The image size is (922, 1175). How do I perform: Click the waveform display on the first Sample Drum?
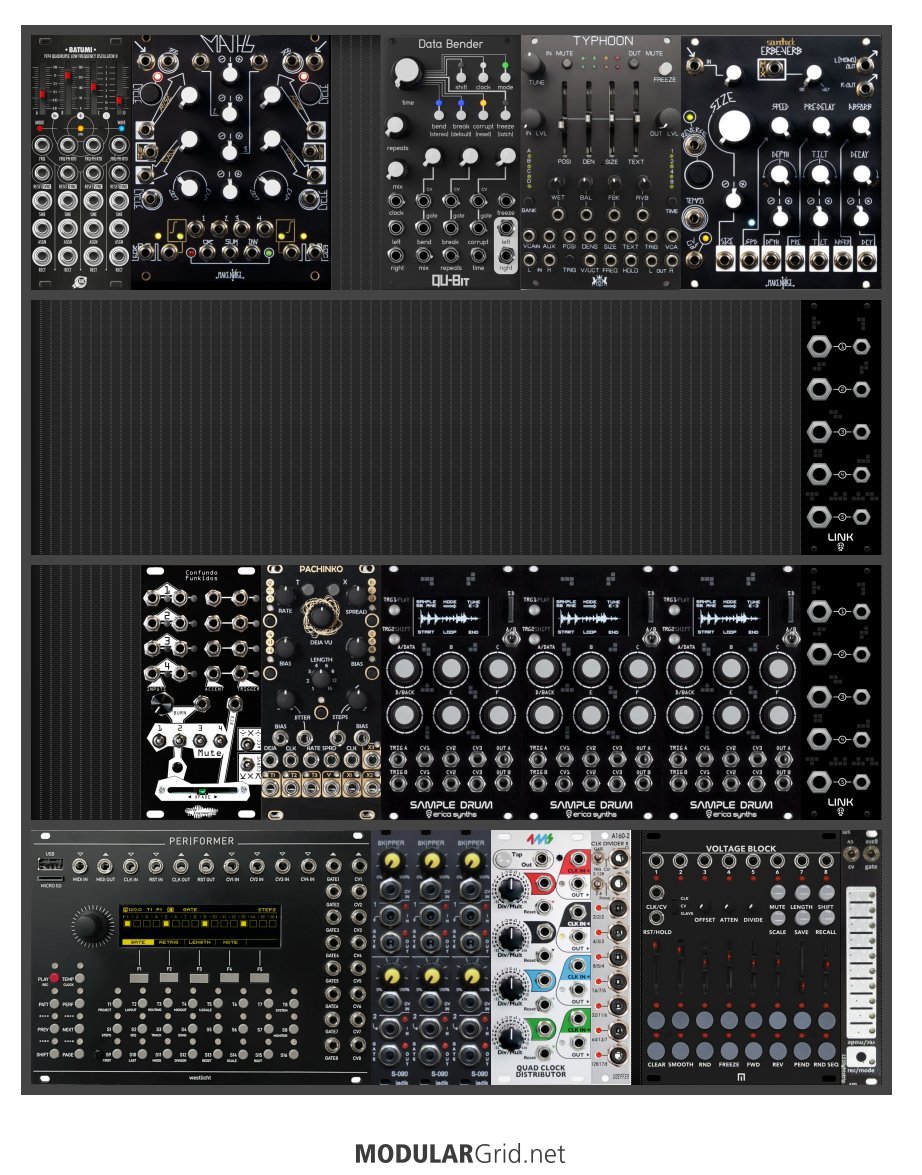pos(451,617)
